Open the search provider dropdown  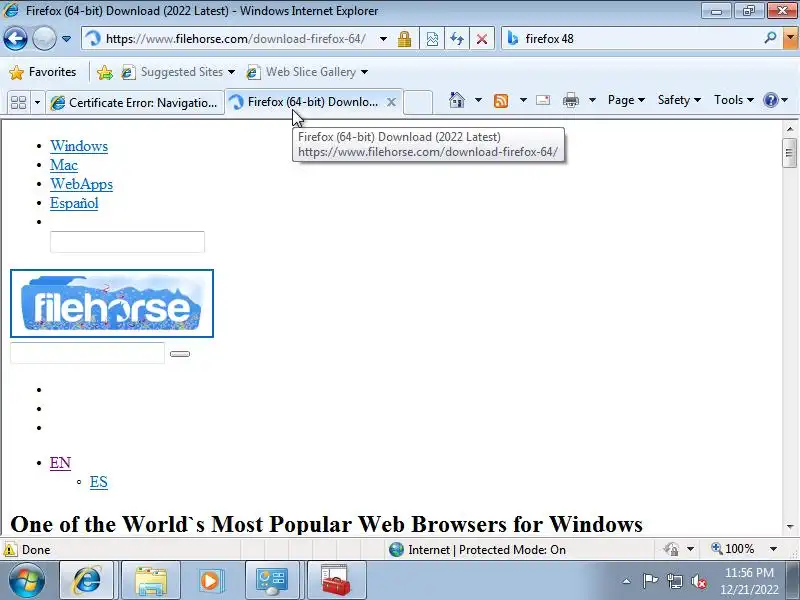coord(790,38)
